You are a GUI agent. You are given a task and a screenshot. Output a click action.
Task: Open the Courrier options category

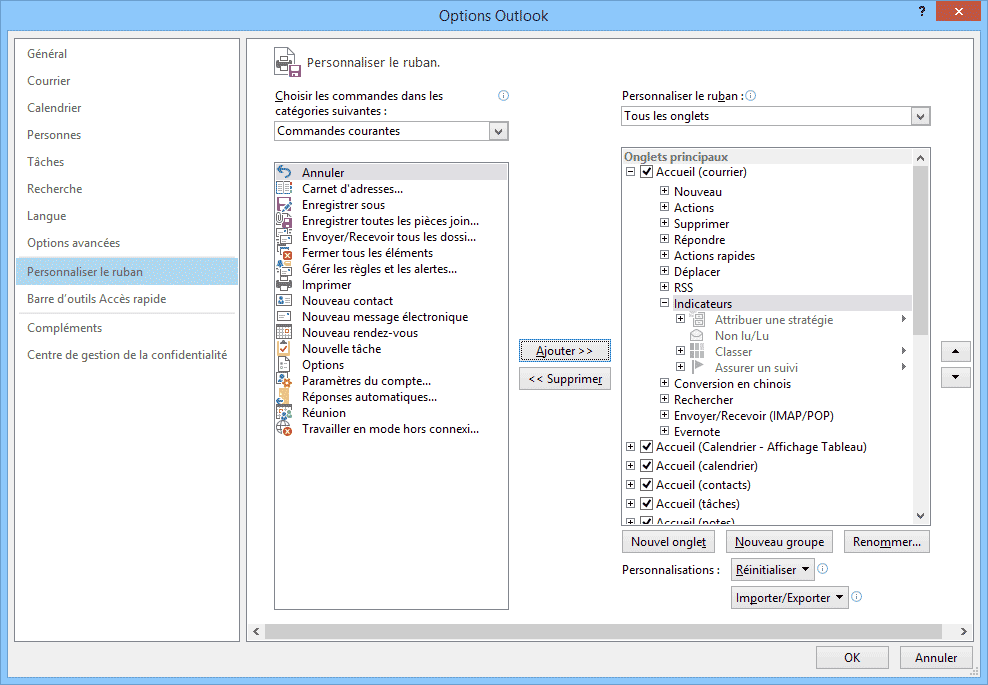point(127,81)
